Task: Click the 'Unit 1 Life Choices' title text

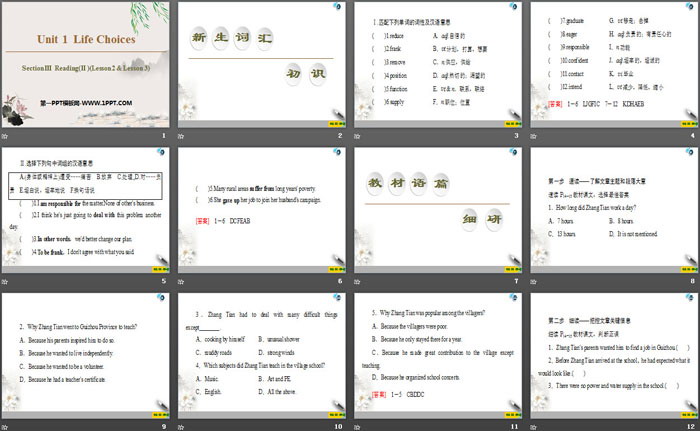Action: (86, 39)
